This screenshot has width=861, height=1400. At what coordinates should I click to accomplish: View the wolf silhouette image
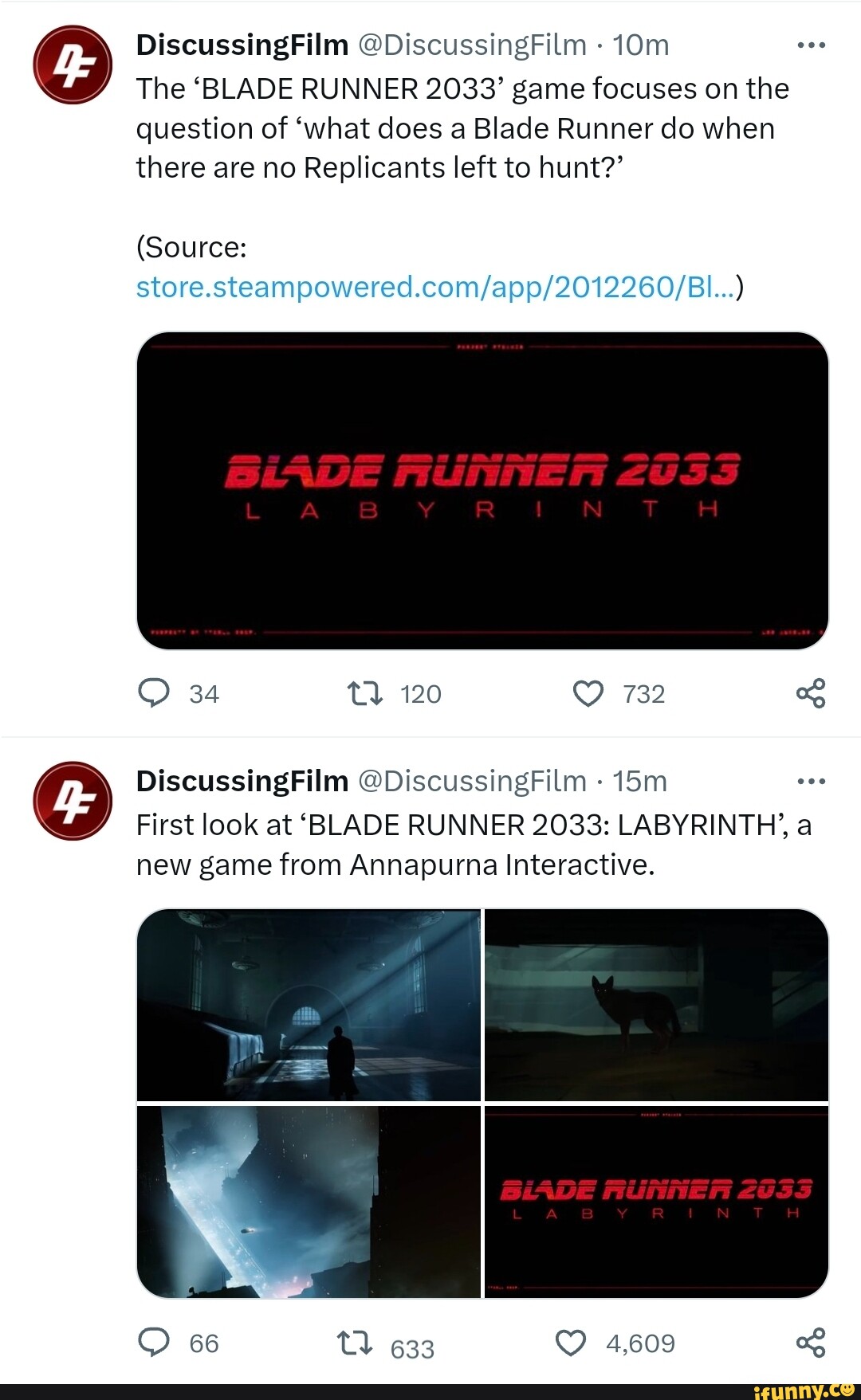coord(657,1005)
